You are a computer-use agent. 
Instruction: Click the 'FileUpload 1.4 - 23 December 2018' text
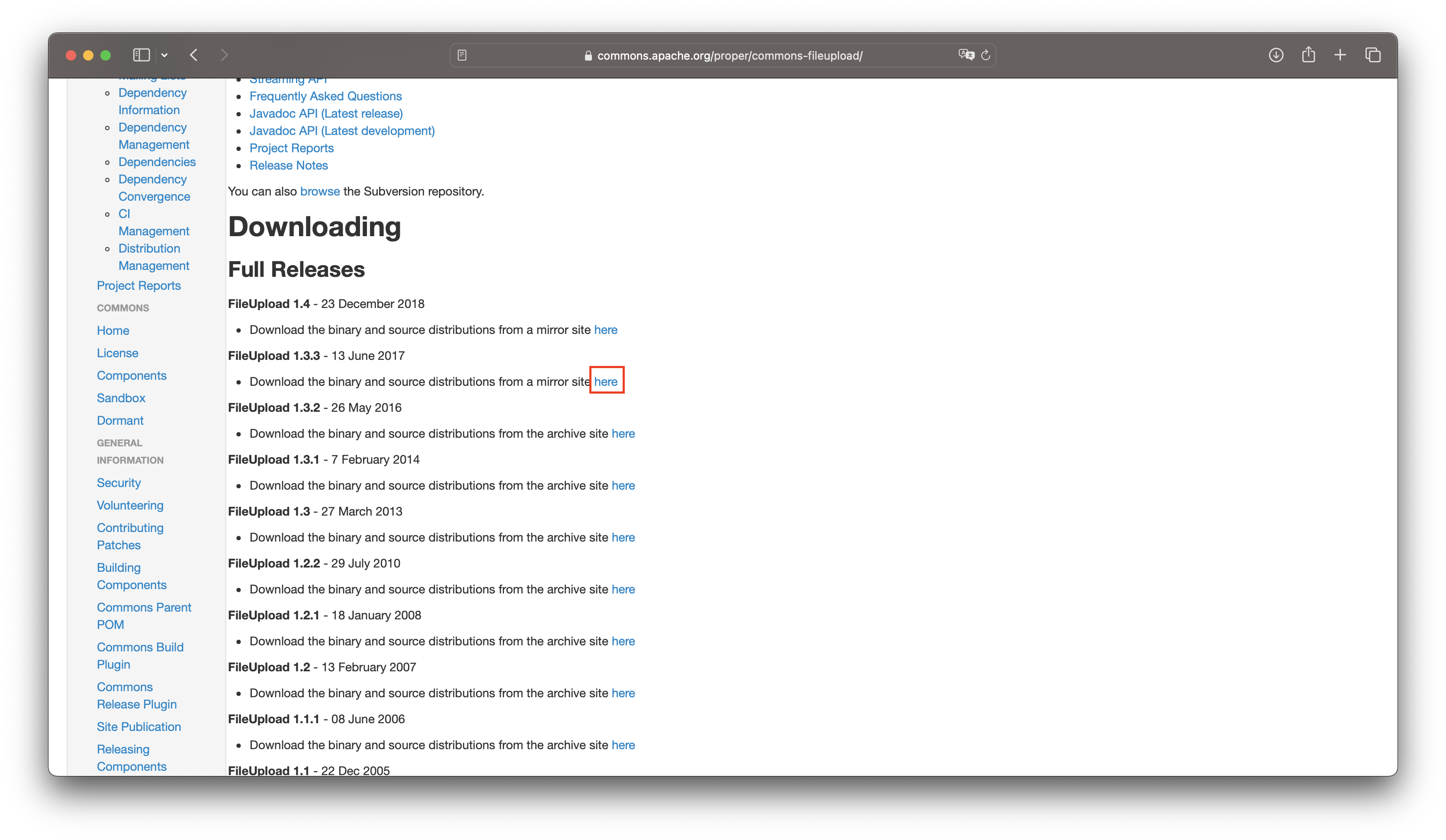(326, 304)
